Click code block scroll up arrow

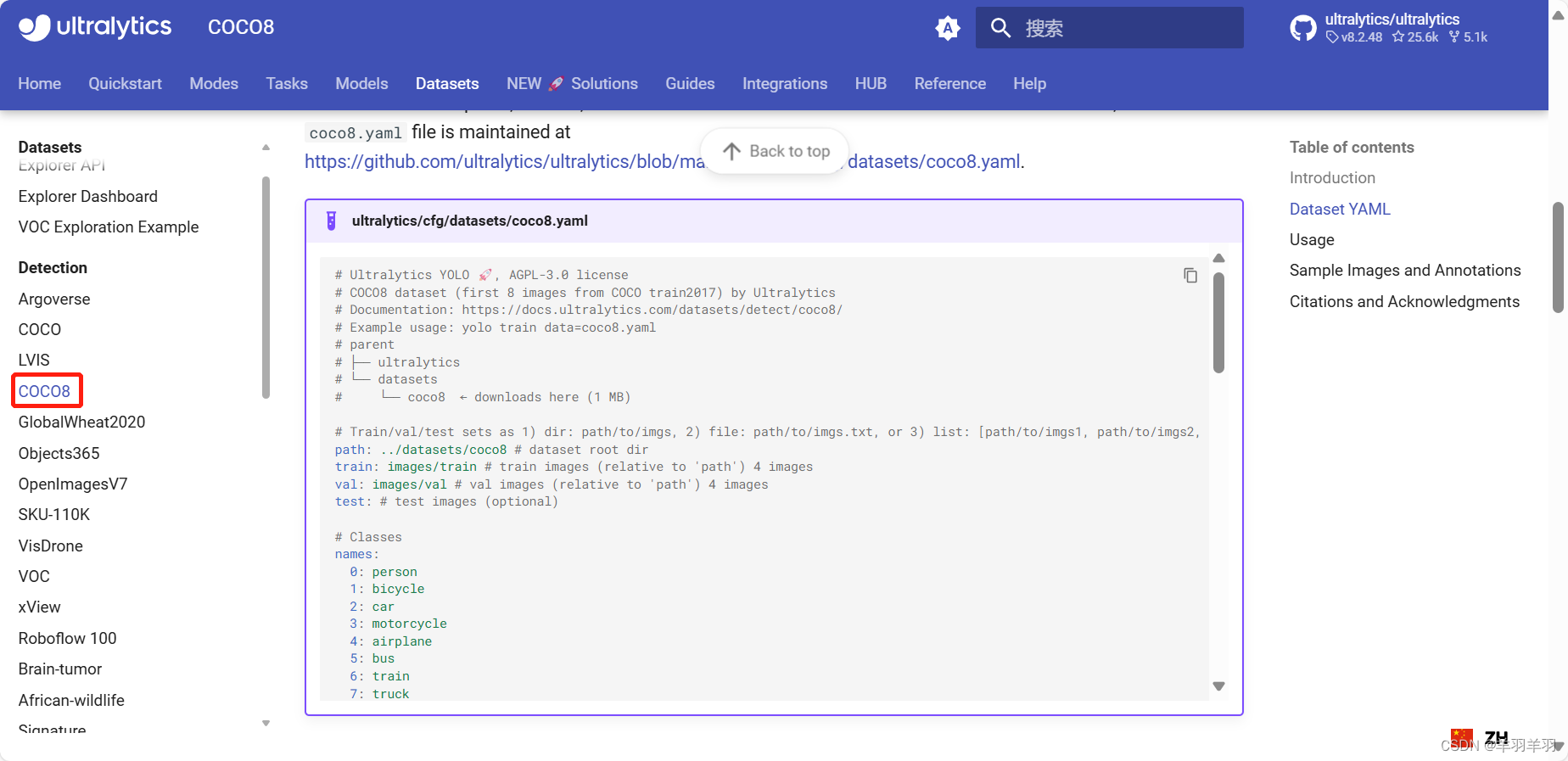coord(1218,258)
